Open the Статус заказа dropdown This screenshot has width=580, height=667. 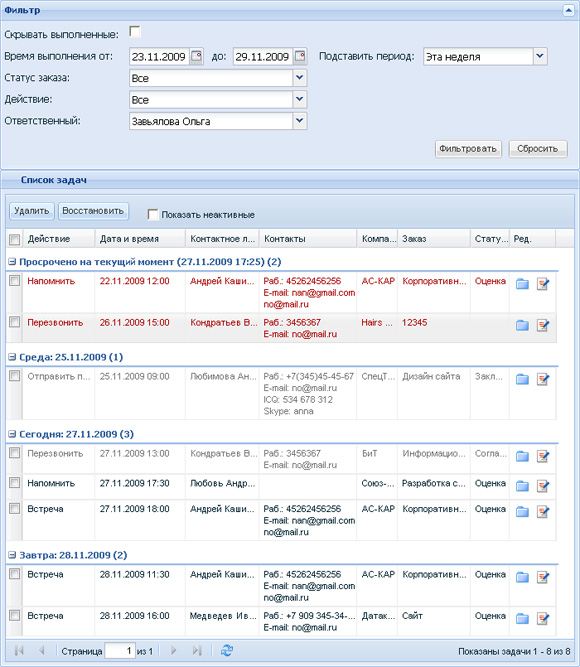pyautogui.click(x=300, y=78)
